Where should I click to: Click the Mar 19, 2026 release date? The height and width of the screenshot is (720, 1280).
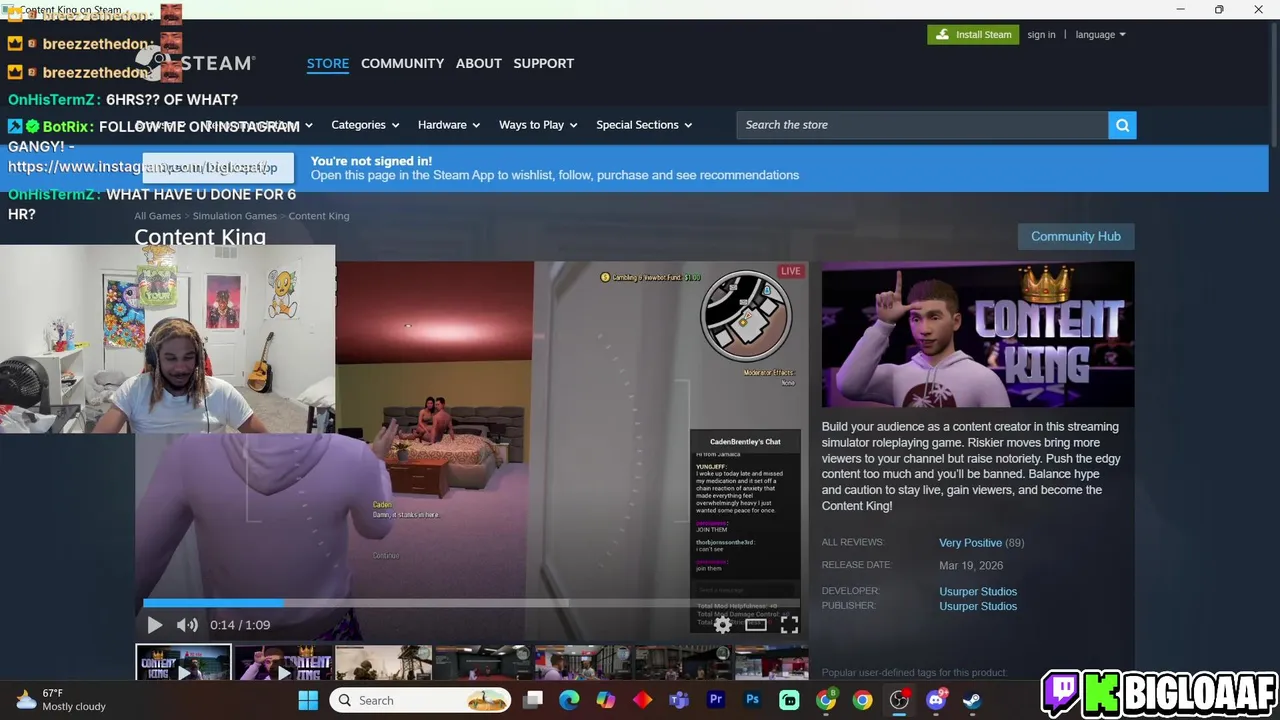pos(971,565)
